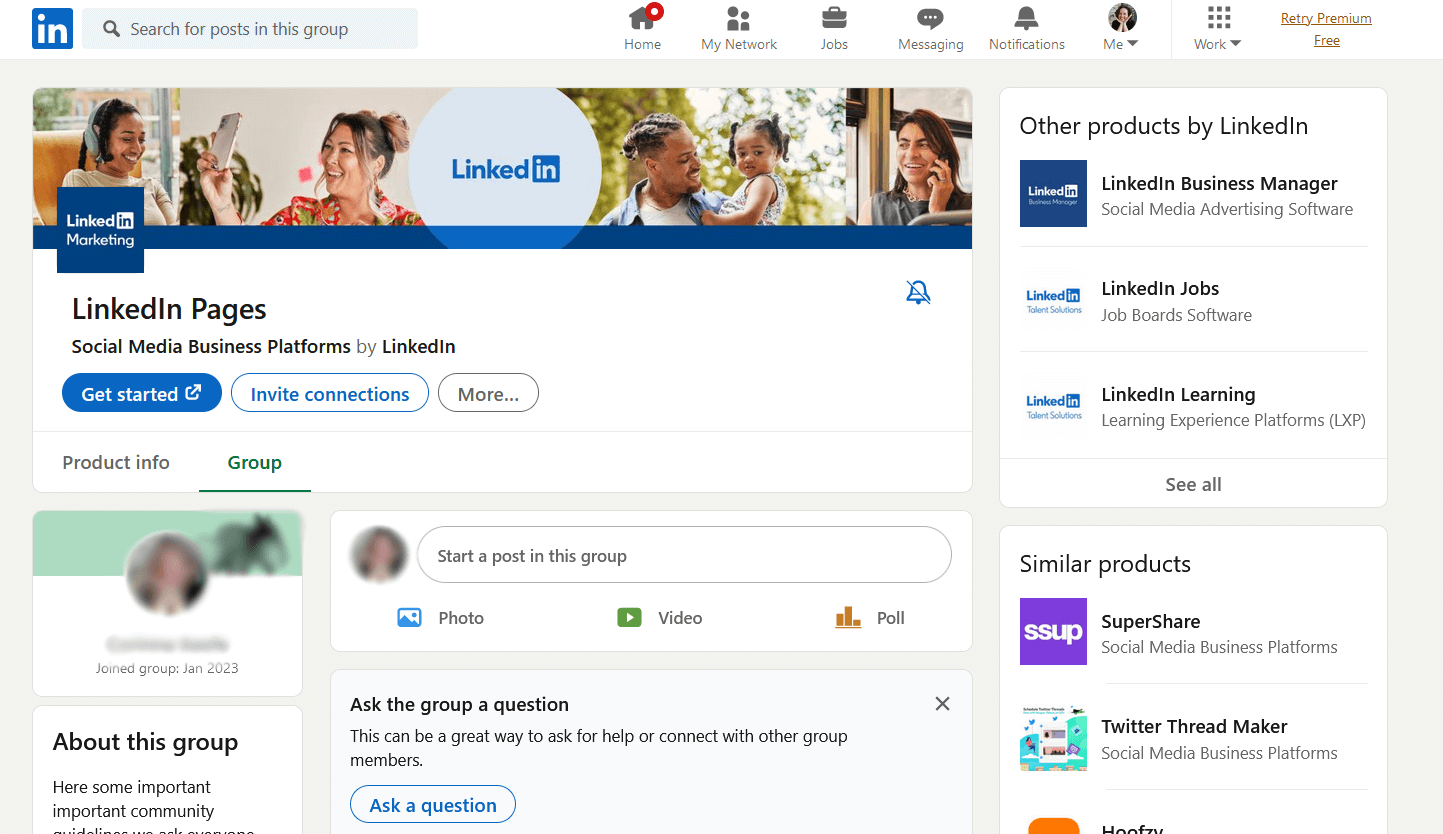Viewport: 1443px width, 834px height.
Task: Dismiss the Ask the group a question card
Action: point(942,704)
